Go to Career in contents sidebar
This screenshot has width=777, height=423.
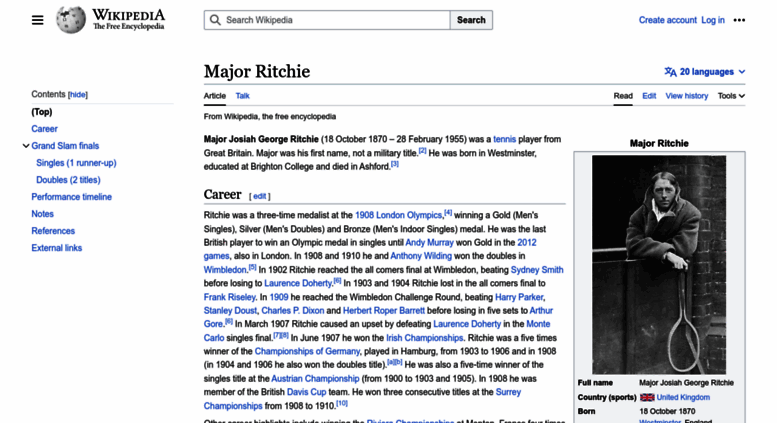tap(45, 129)
